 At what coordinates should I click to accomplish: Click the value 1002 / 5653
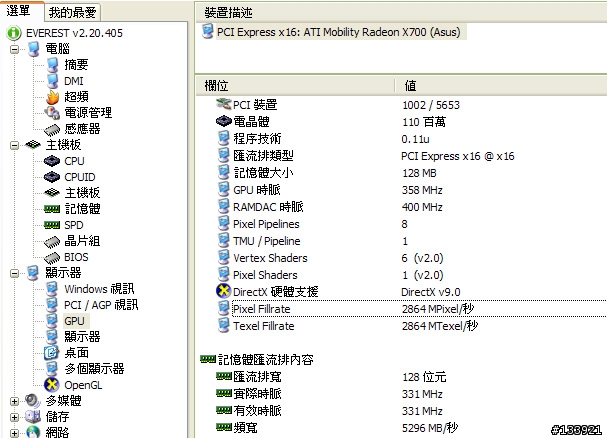click(431, 105)
